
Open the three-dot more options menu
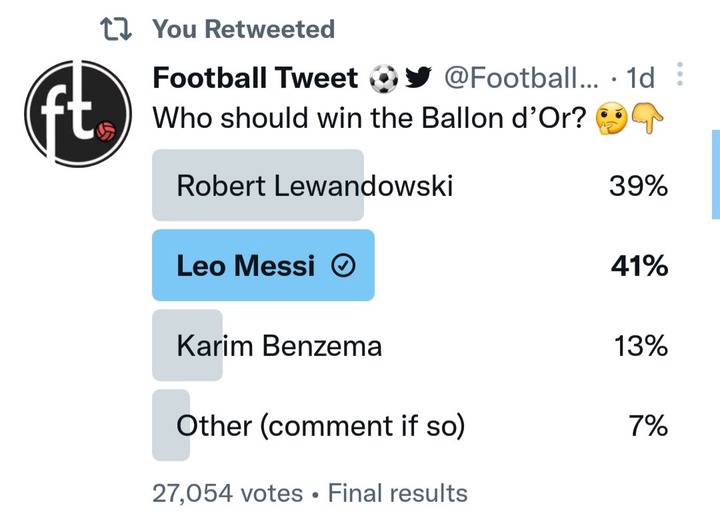(680, 74)
